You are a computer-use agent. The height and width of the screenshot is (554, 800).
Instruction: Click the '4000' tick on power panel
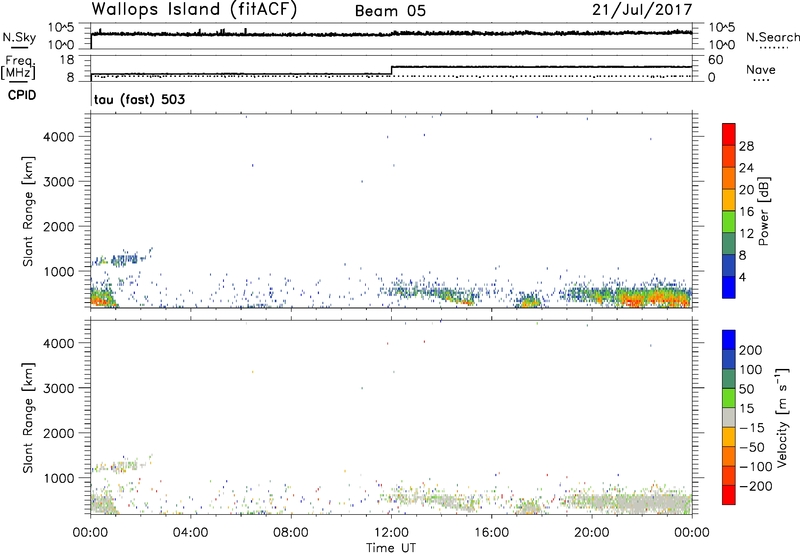[59, 137]
